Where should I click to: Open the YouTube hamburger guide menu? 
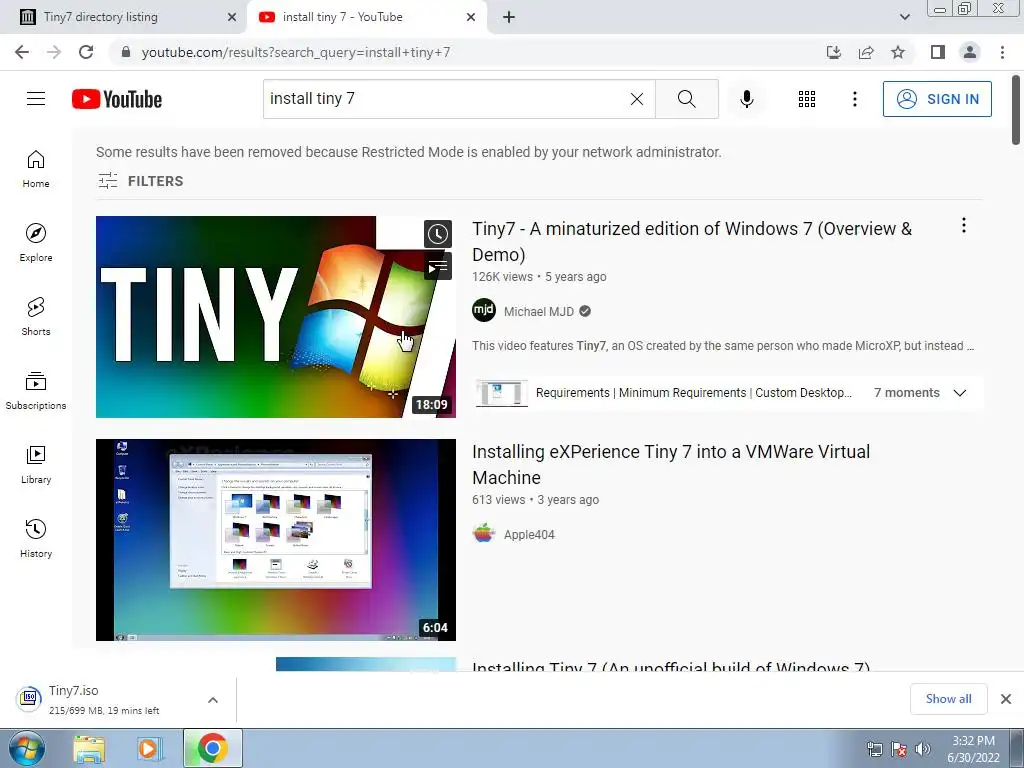(36, 99)
